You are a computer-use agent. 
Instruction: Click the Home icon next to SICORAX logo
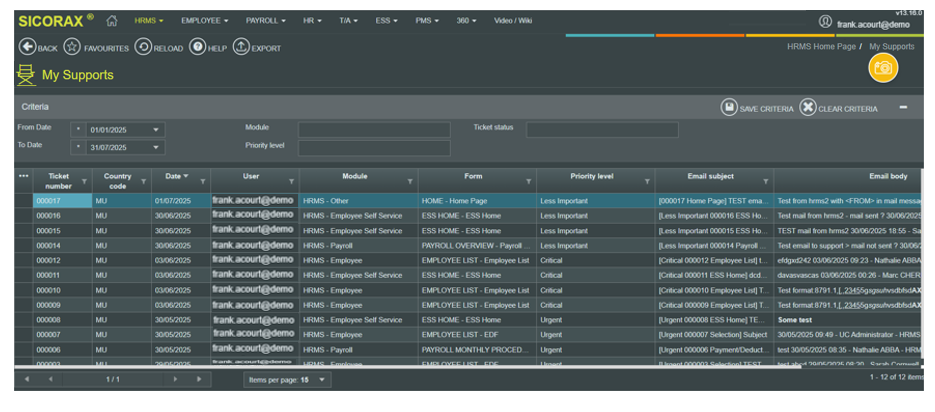coord(112,20)
